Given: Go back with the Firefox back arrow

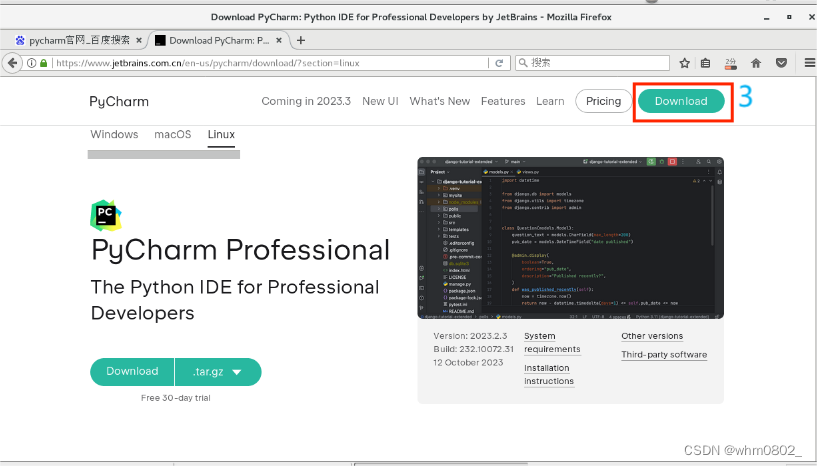Looking at the screenshot, I should [13, 63].
